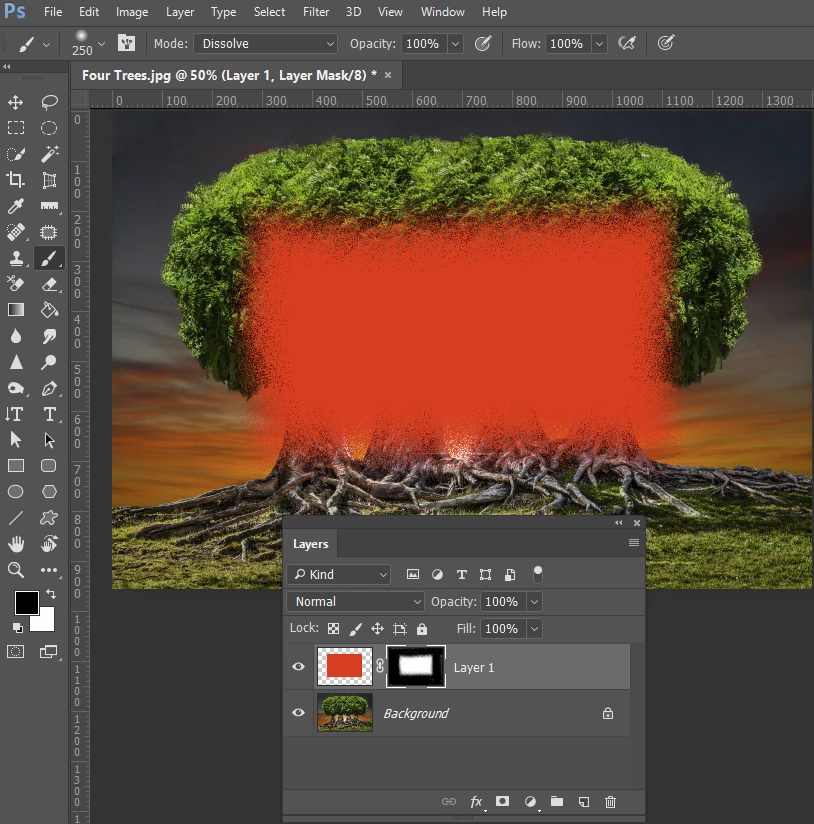
Task: Open the Select menu
Action: pos(269,12)
